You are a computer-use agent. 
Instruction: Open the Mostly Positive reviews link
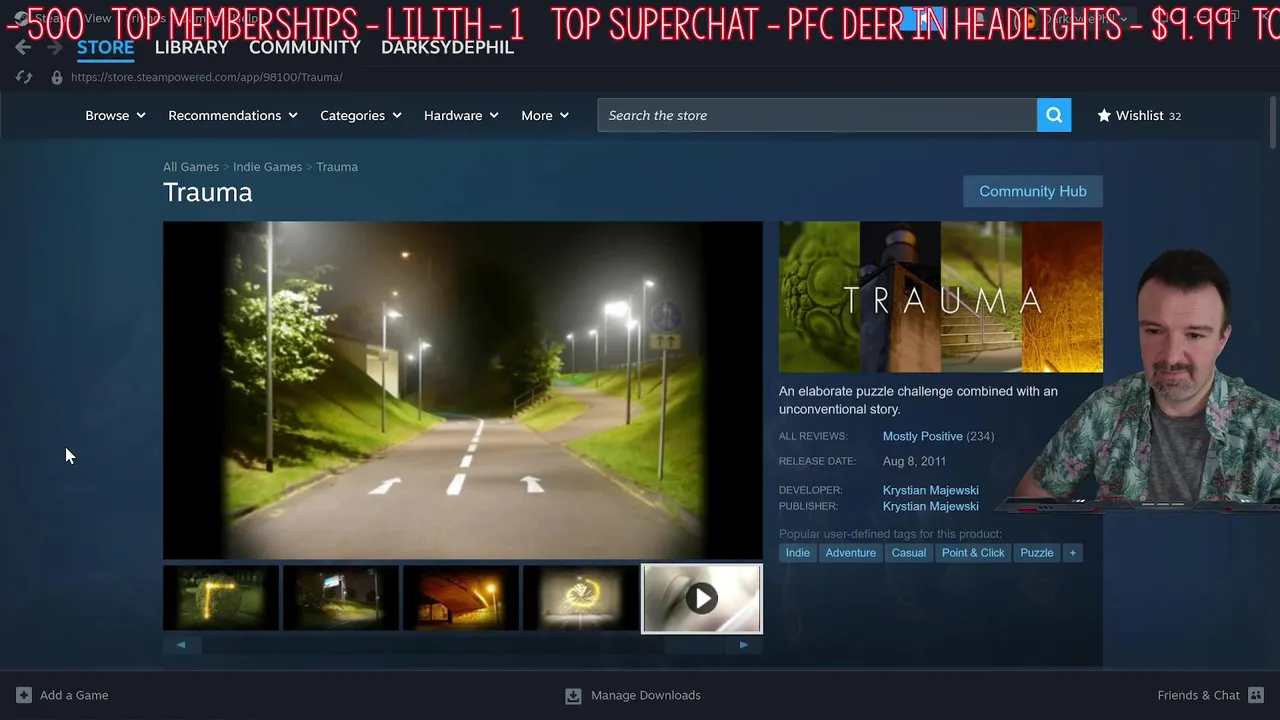pyautogui.click(x=922, y=436)
